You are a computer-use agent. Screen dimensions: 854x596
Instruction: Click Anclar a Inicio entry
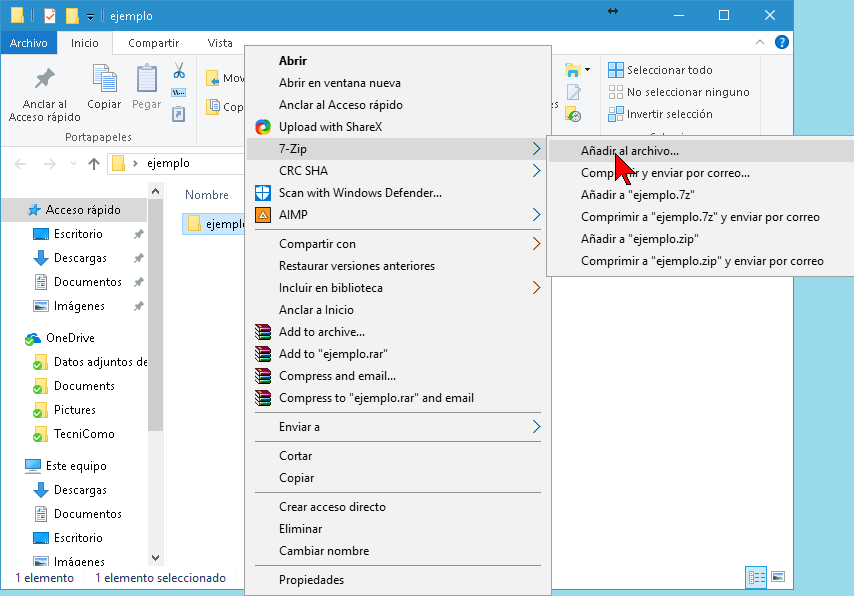pos(398,309)
